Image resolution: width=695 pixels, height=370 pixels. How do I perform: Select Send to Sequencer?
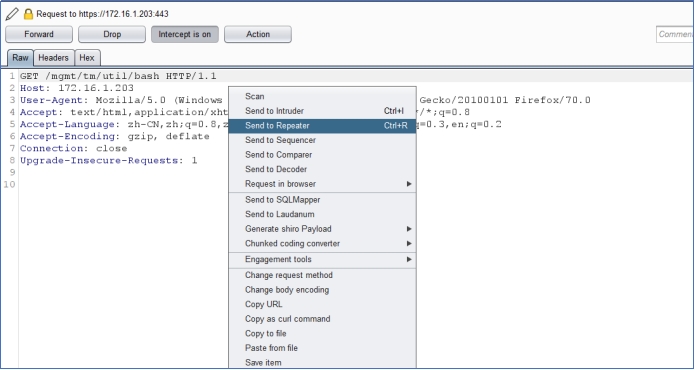click(x=322, y=140)
